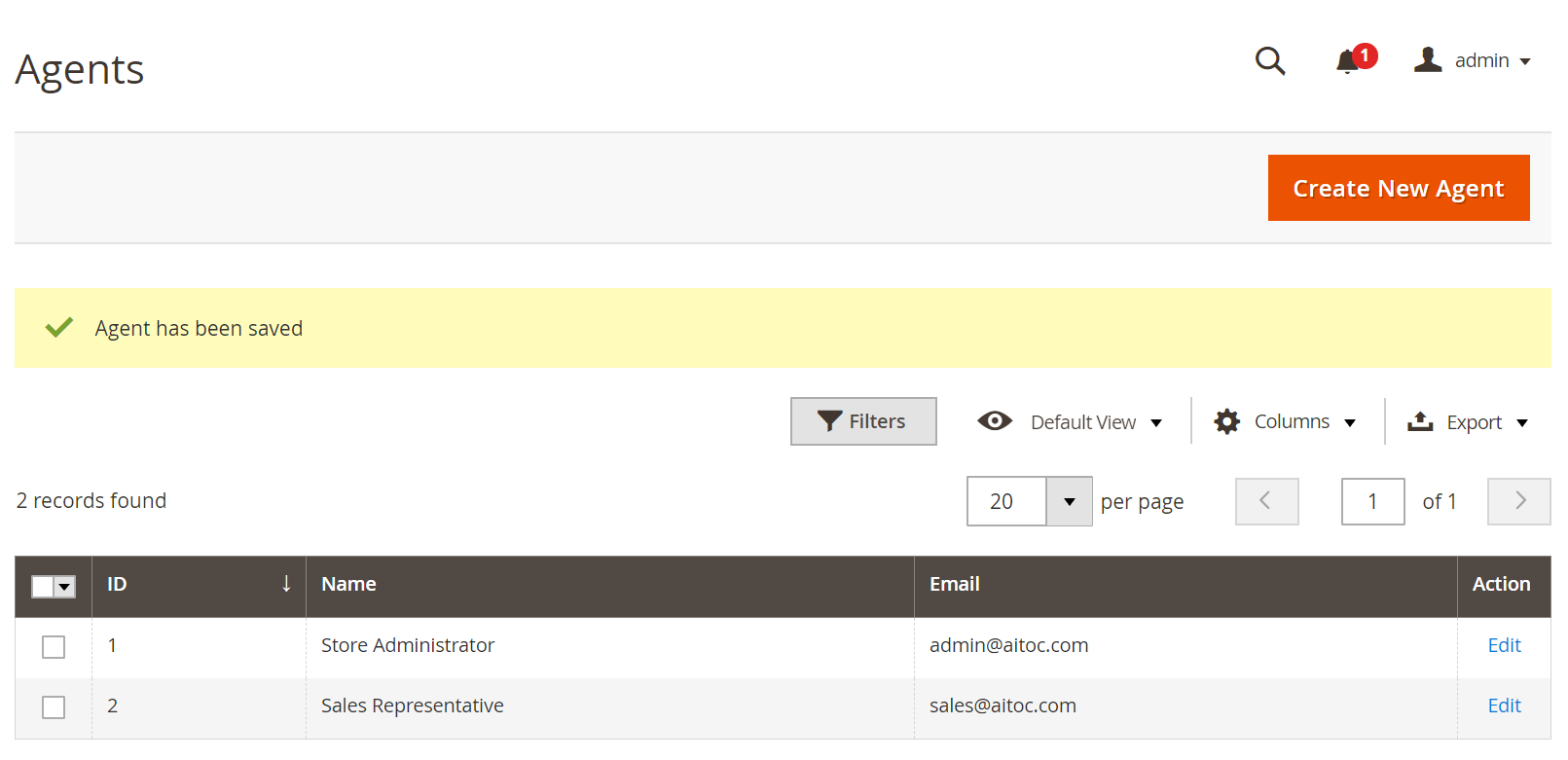Click the gear icon for Columns

tap(1227, 421)
